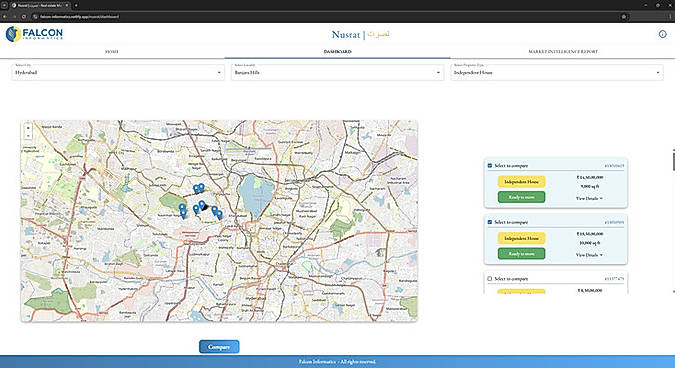
Task: Open a new browser tab
Action: [x=76, y=5]
